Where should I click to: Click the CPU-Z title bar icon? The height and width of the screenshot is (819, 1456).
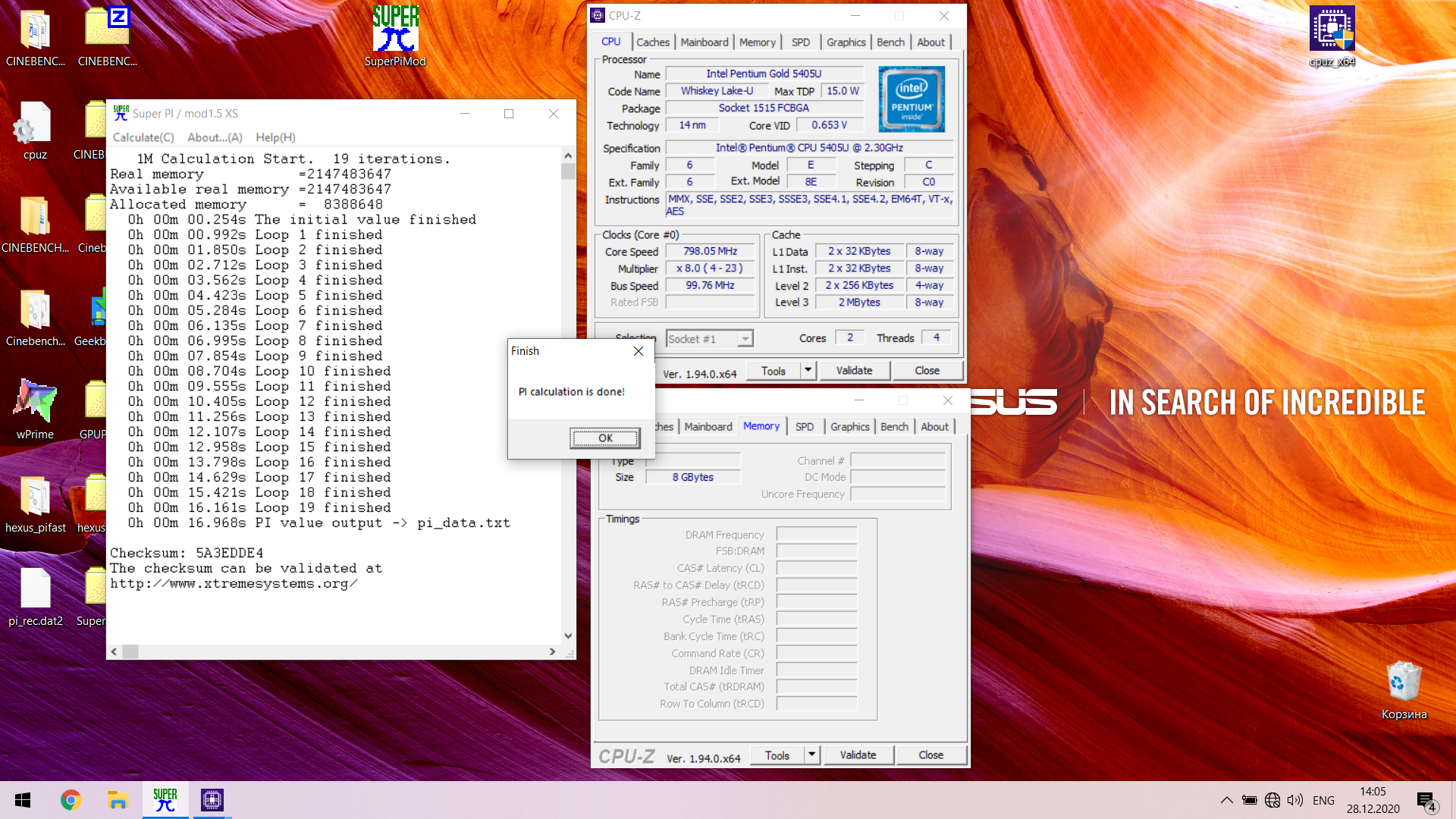[x=598, y=15]
